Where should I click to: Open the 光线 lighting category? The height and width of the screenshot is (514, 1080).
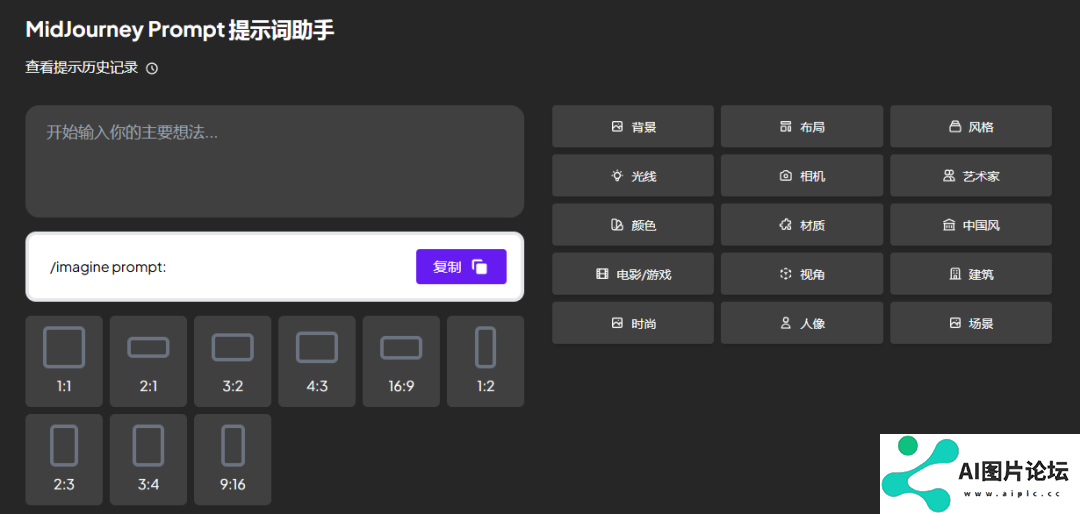point(633,176)
